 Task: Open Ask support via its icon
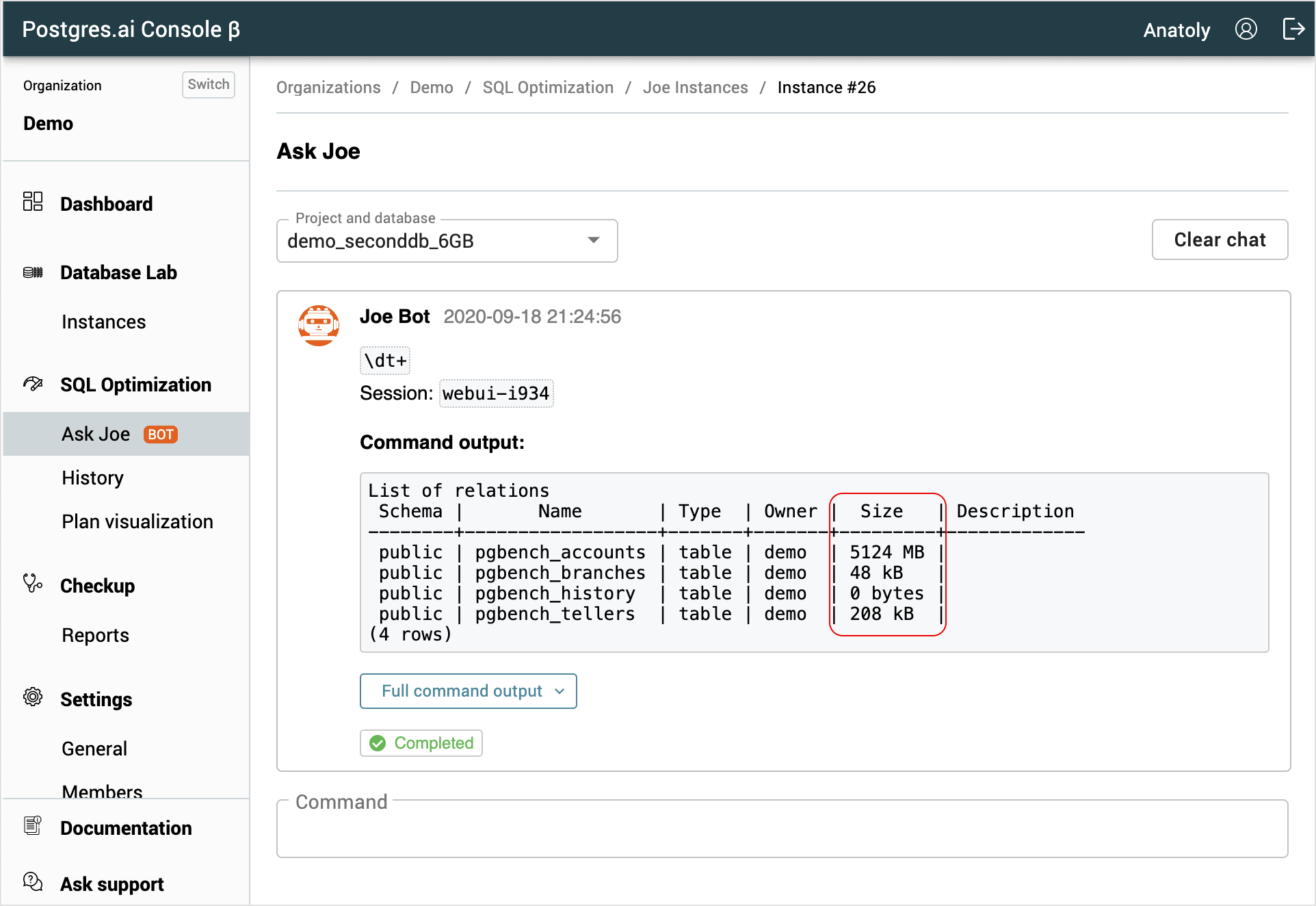(x=32, y=882)
